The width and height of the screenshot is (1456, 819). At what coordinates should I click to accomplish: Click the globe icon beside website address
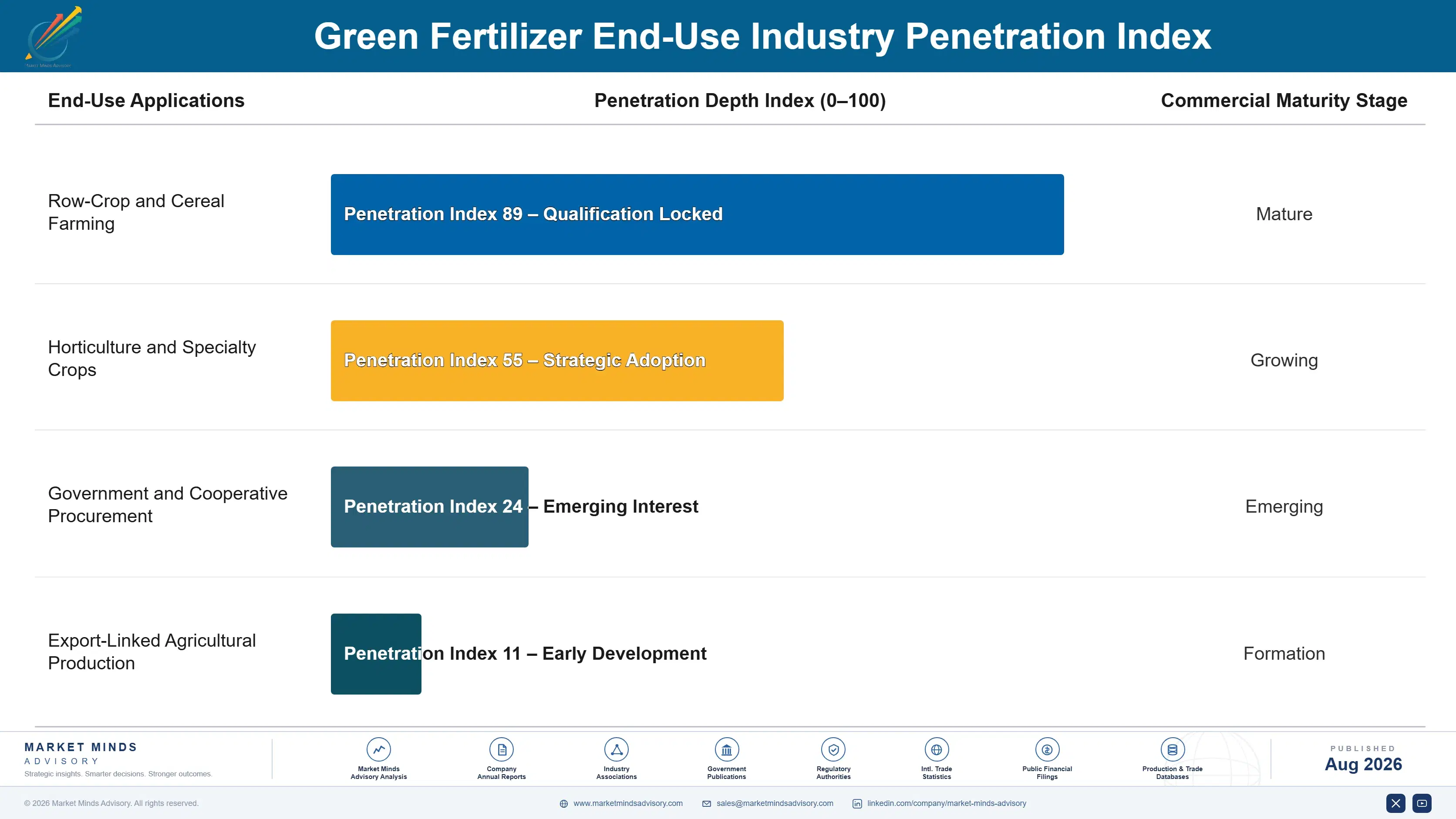coord(563,804)
